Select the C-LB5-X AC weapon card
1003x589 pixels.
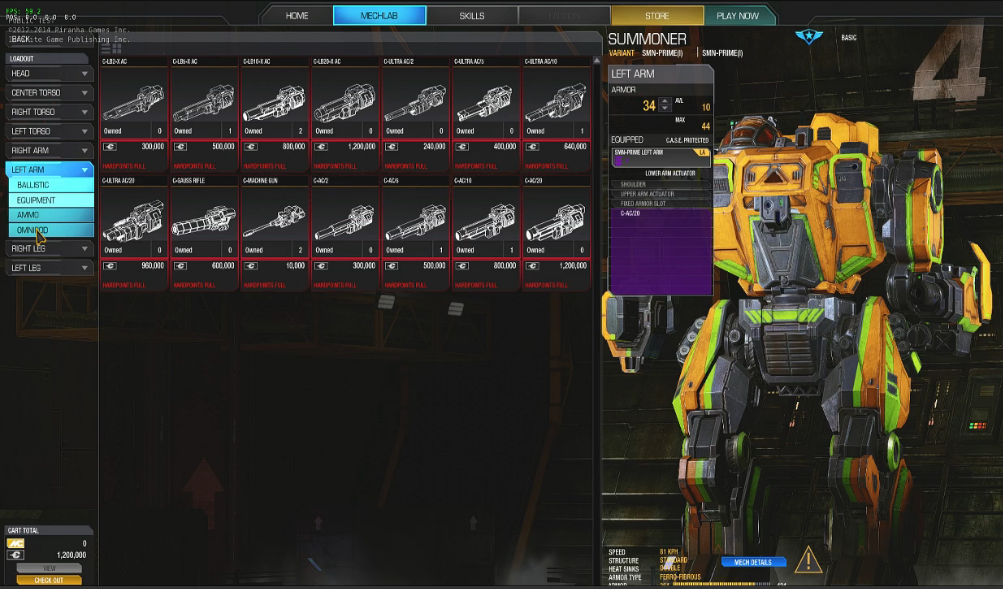(x=204, y=114)
